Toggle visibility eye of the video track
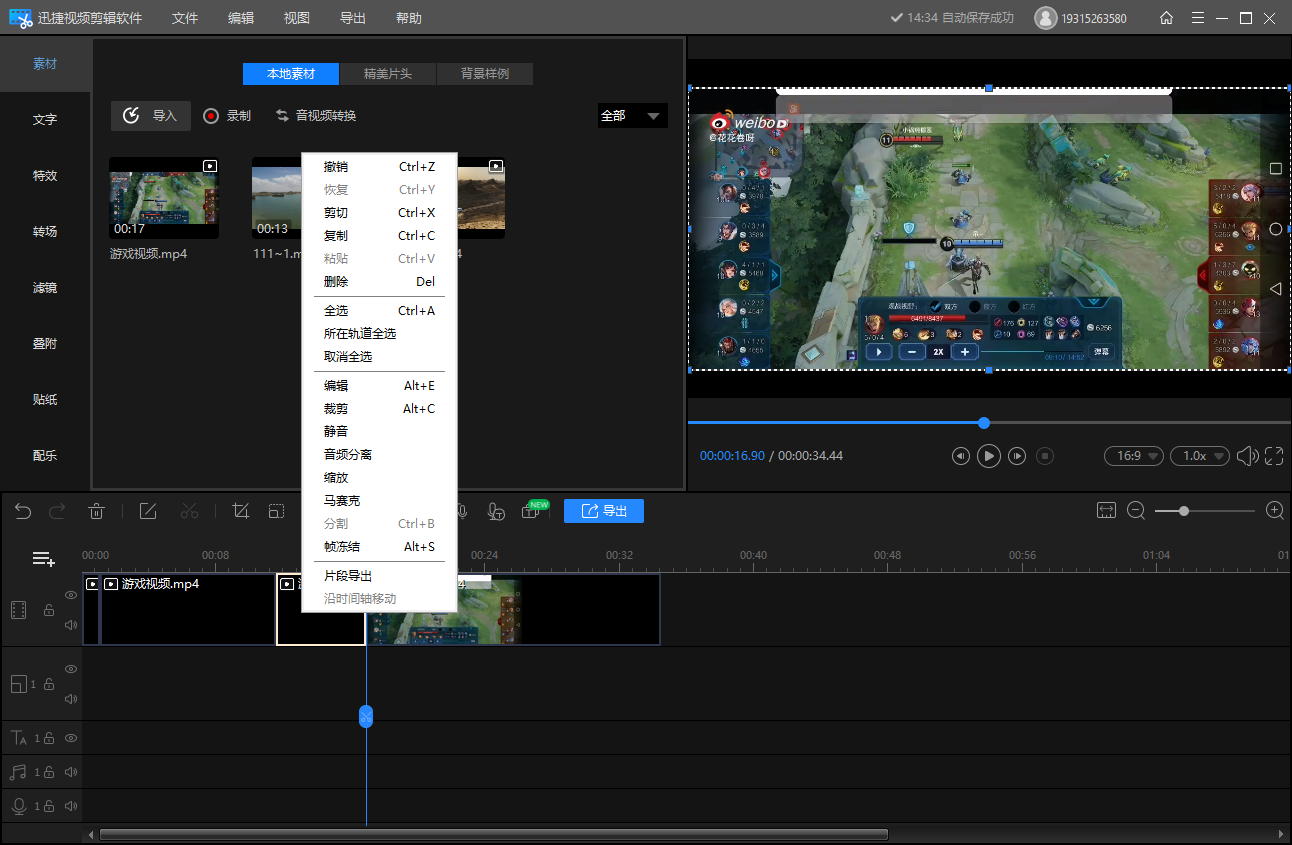 [71, 595]
